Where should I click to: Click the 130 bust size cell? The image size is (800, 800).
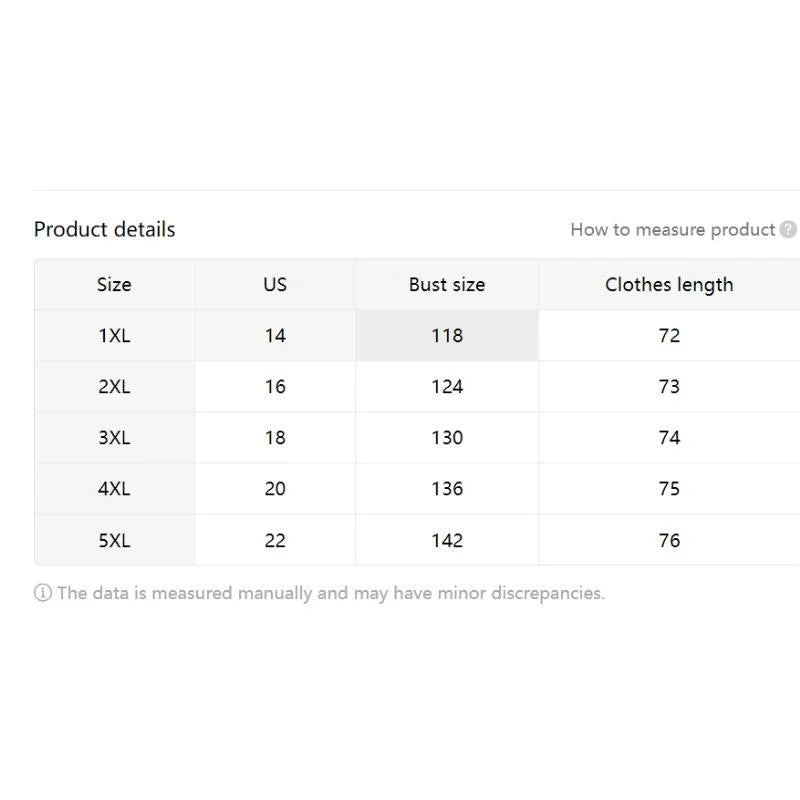(x=447, y=438)
